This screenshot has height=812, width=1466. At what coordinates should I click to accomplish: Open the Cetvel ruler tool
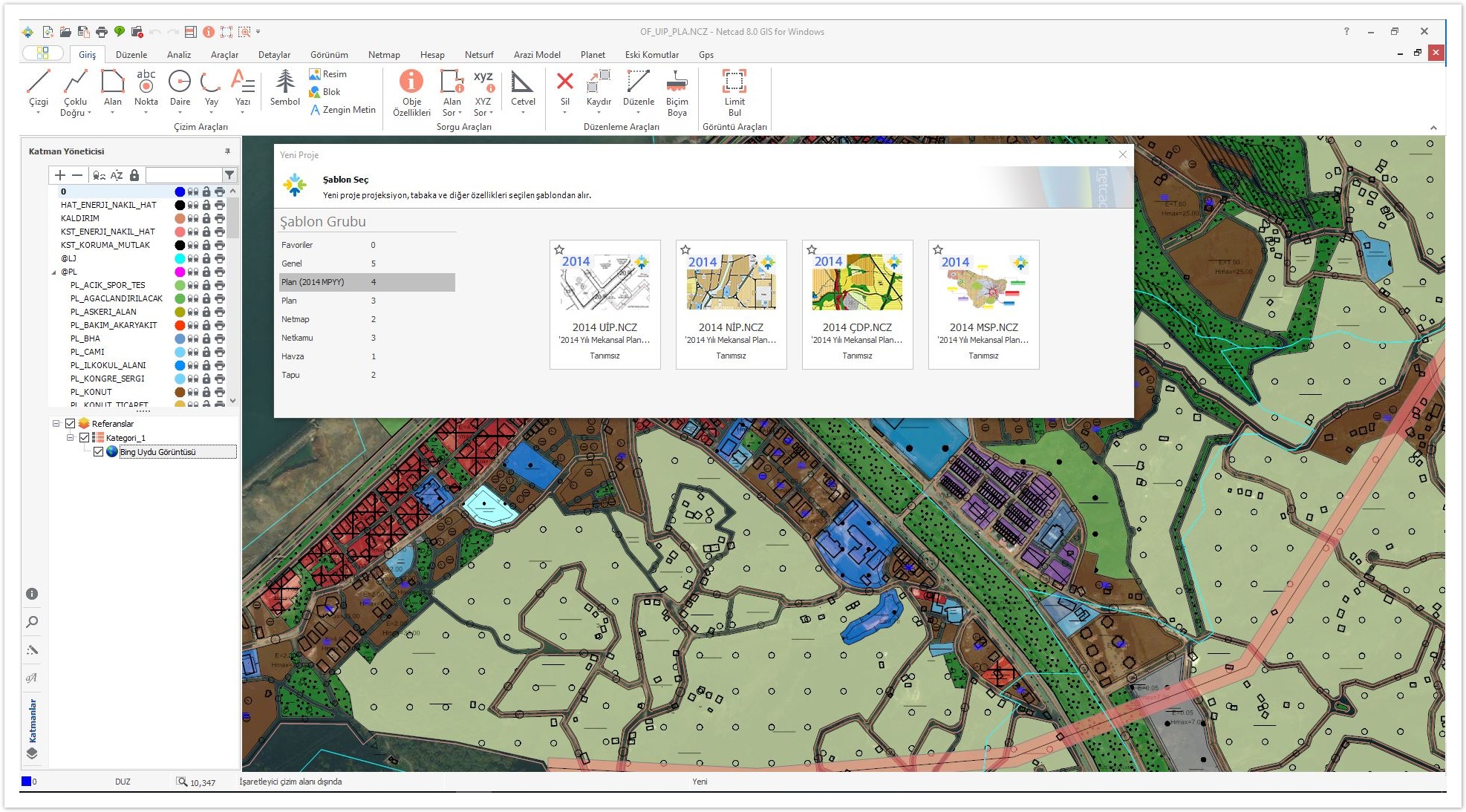(522, 82)
